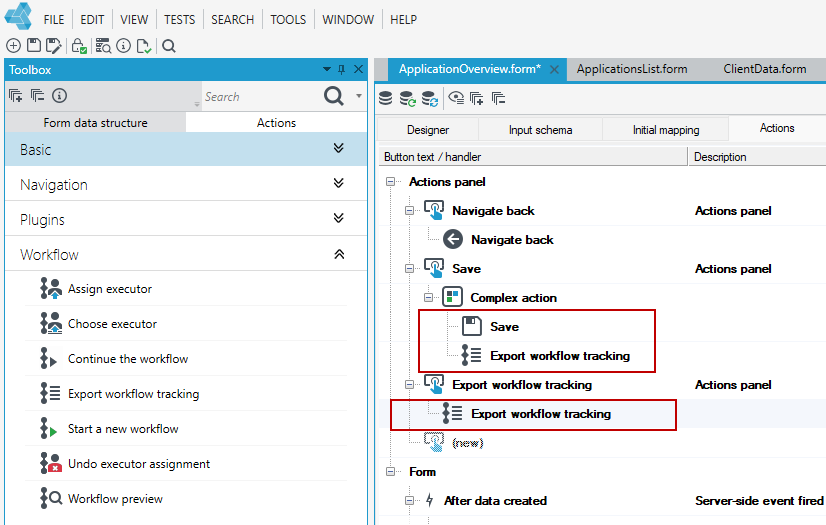Collapse the Actions panel tree node
Screen dimensions: 826x525
[x=390, y=182]
